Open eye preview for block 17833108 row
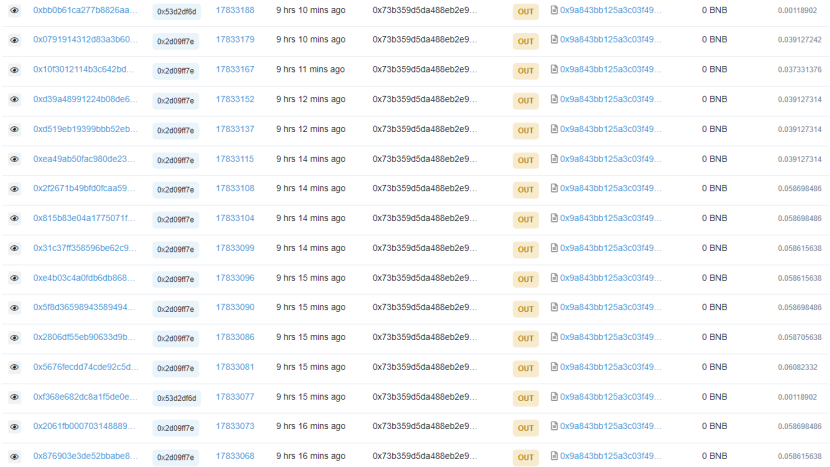This screenshot has width=830, height=467. point(14,189)
